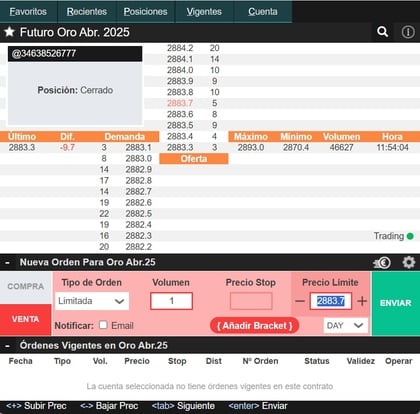Viewport: 420px width, 414px height.
Task: Switch to the Posiciones tab
Action: [146, 12]
